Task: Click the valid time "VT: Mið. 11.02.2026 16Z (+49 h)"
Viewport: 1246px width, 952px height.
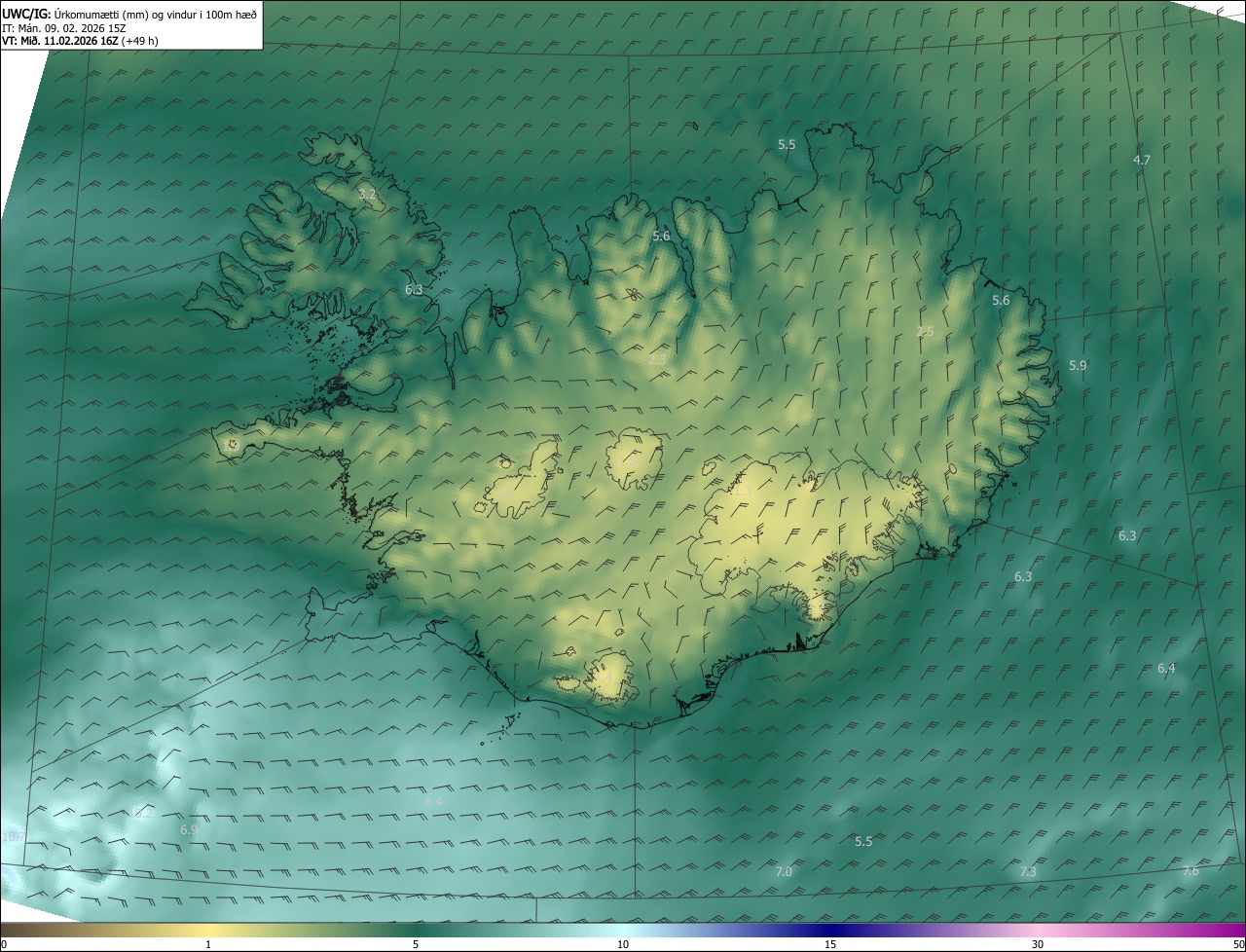Action: pos(81,41)
